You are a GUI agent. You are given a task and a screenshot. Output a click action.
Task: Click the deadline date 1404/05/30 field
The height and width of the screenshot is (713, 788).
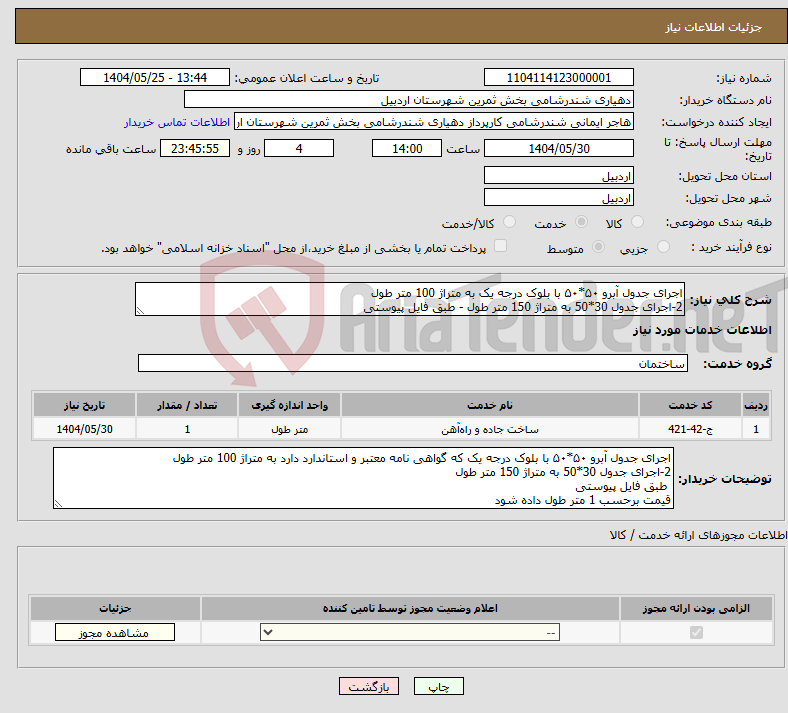[x=558, y=148]
